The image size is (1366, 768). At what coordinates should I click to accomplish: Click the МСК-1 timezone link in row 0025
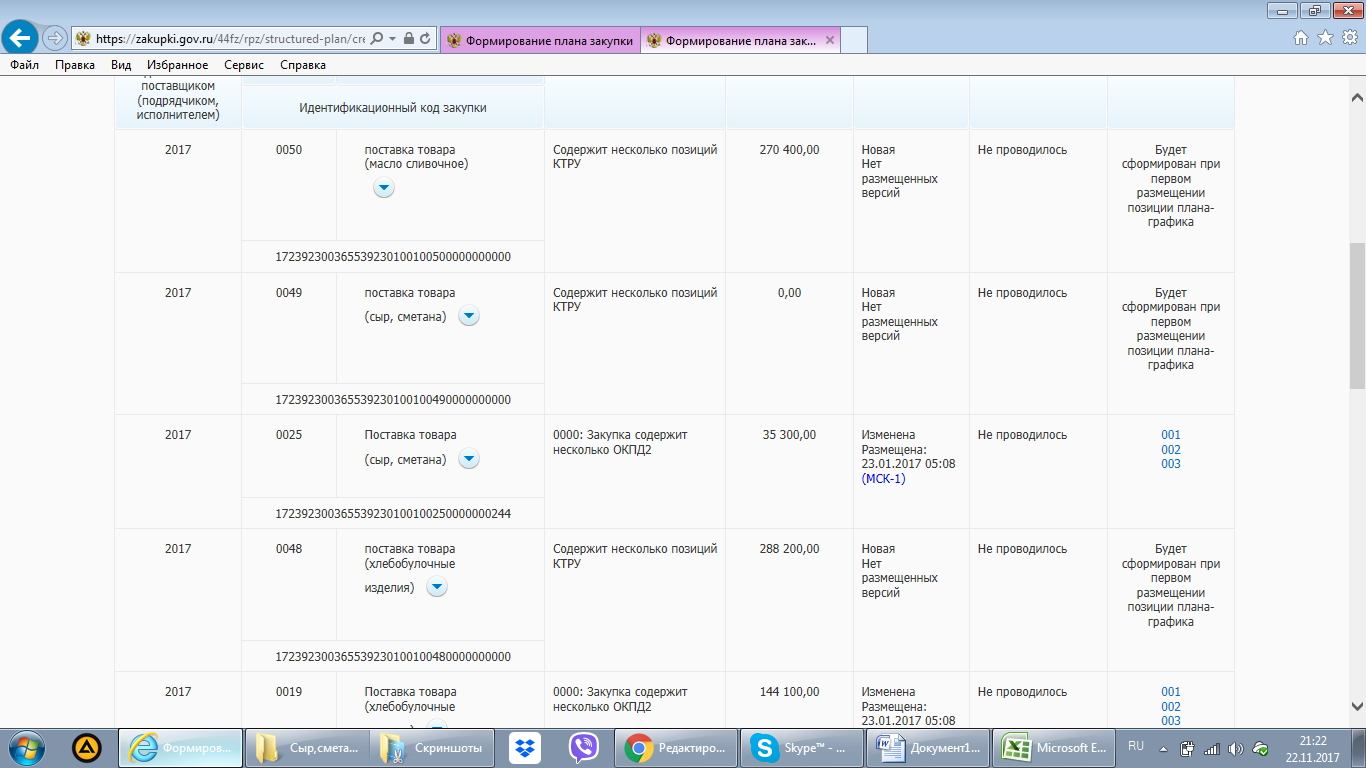click(883, 479)
